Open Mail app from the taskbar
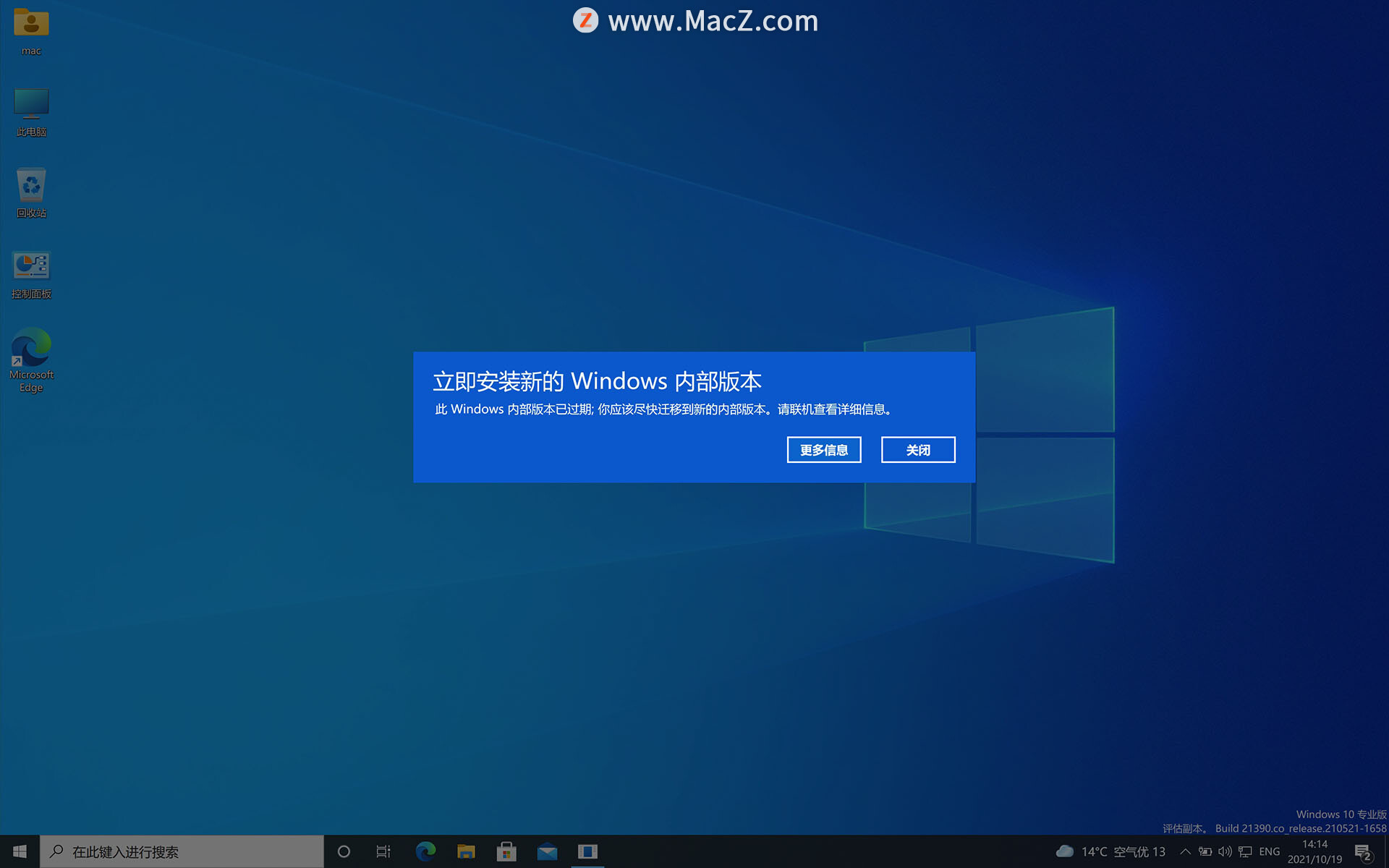 point(547,851)
